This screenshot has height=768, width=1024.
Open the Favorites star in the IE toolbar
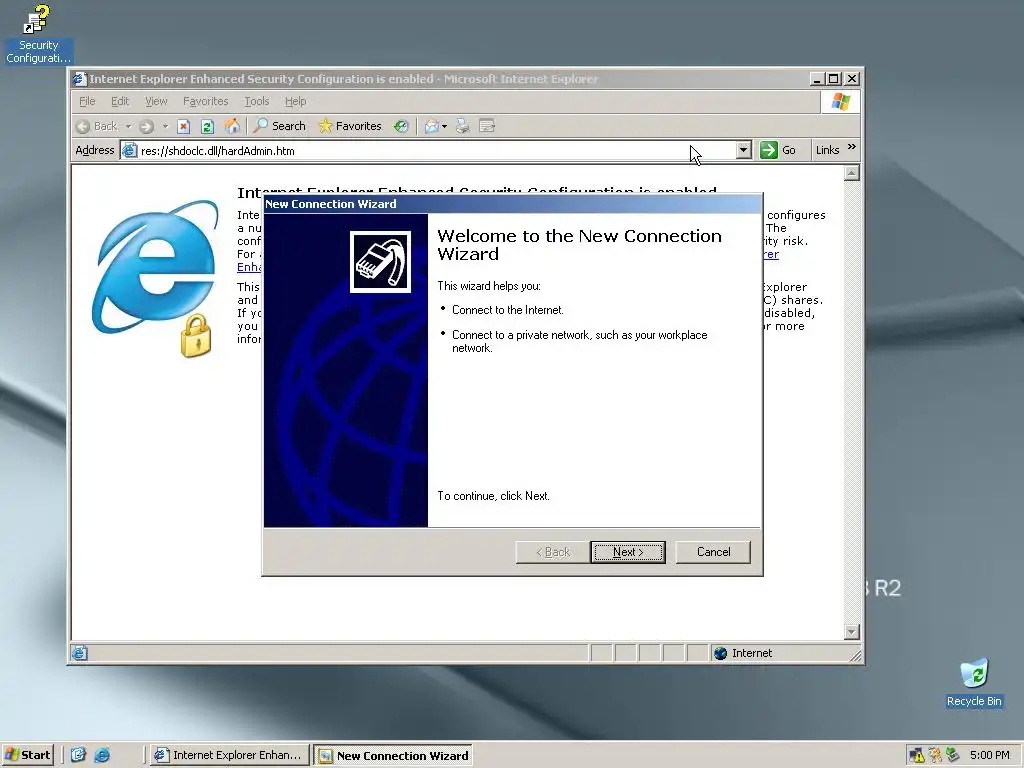click(325, 126)
